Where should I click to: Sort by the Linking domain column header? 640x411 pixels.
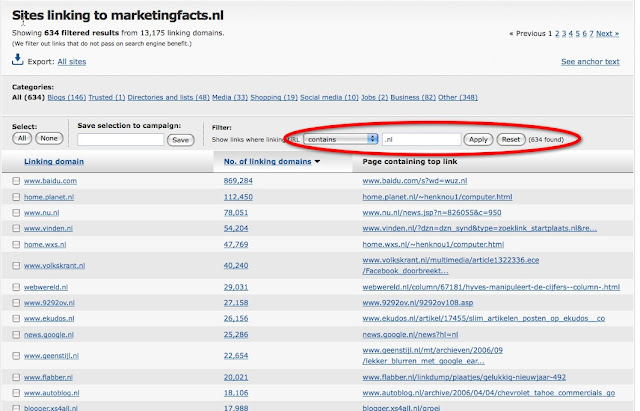coord(54,161)
